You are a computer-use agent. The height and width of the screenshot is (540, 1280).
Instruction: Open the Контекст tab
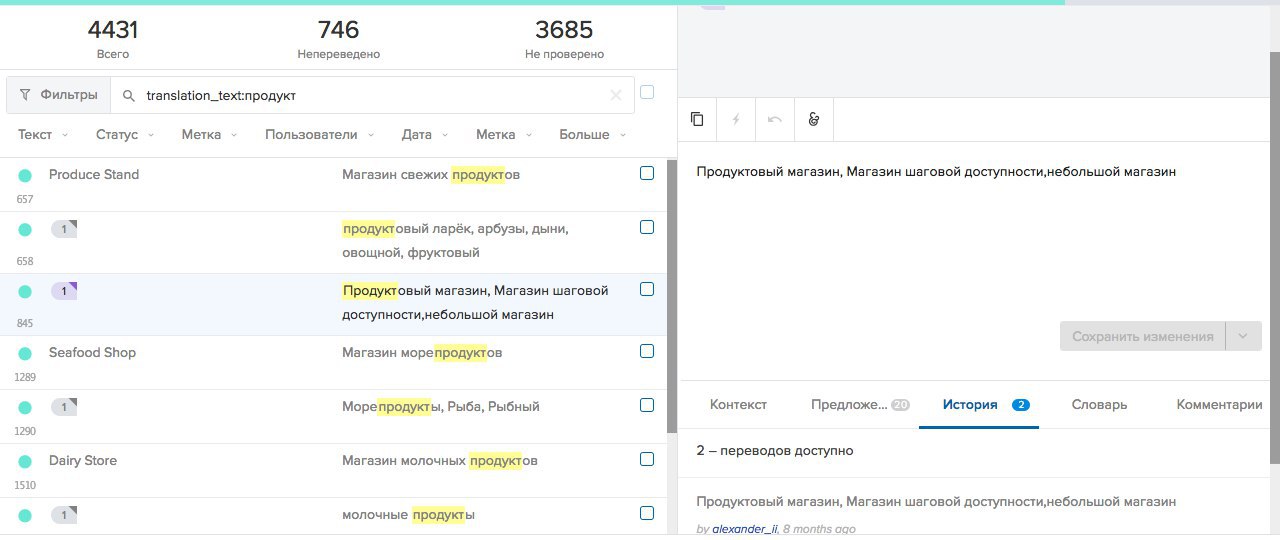tap(738, 405)
